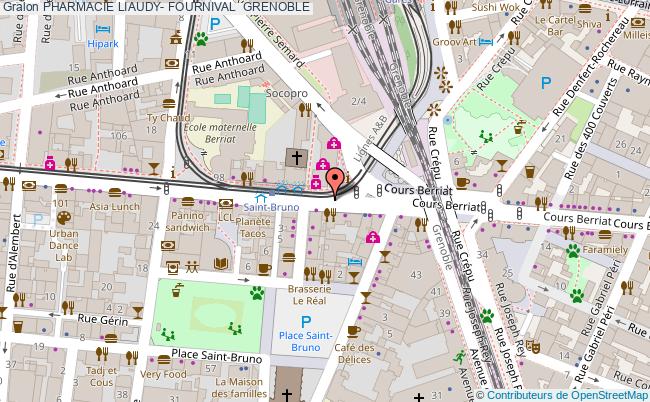Click the green paw icon near top Rue Anthoard
Screen dimensions: 650x402
tap(201, 39)
